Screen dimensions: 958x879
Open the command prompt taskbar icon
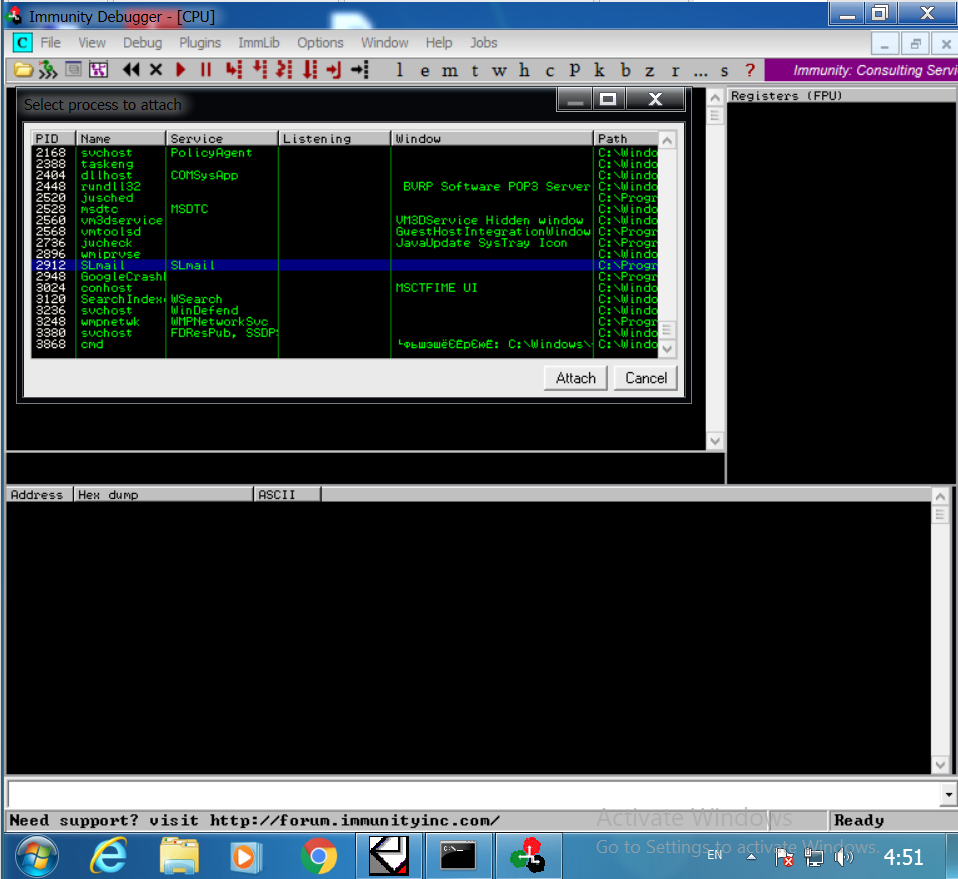458,856
